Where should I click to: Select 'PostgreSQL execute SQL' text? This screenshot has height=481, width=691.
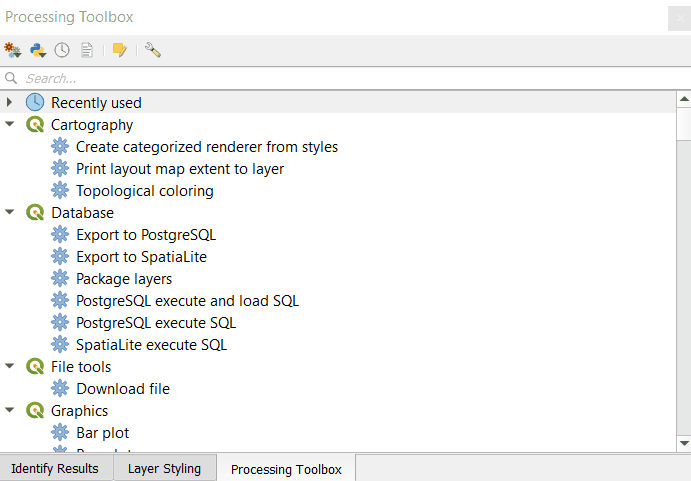click(x=156, y=323)
